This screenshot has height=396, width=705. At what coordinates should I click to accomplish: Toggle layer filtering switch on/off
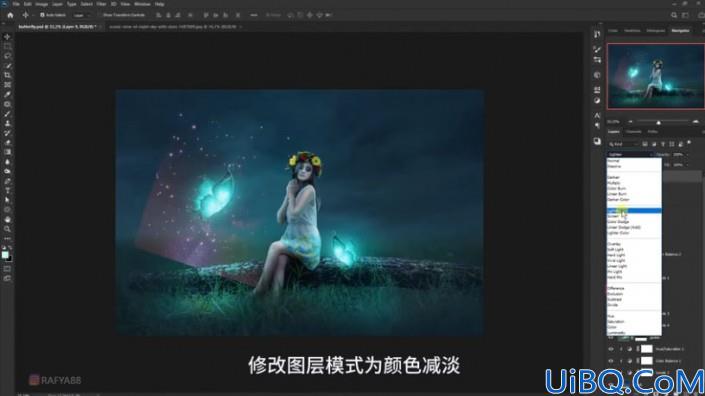[x=689, y=143]
